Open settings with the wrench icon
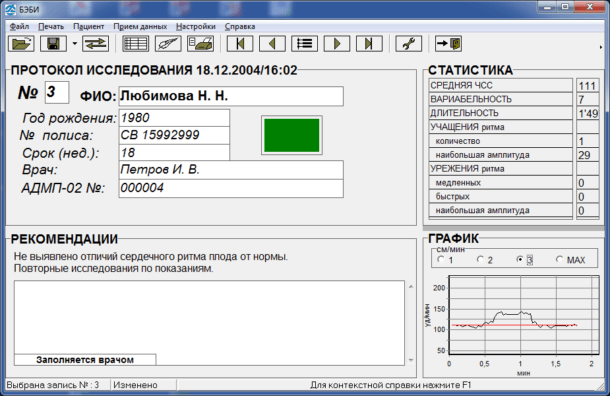This screenshot has width=610, height=396. (408, 44)
